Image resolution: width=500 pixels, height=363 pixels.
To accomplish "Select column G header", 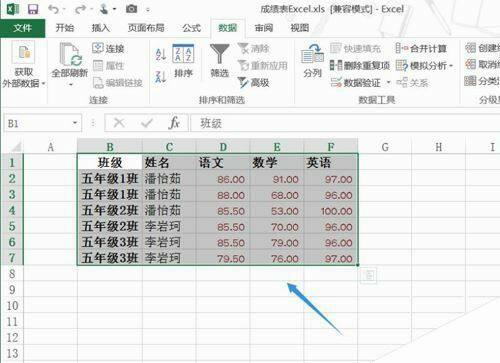I will [385, 147].
